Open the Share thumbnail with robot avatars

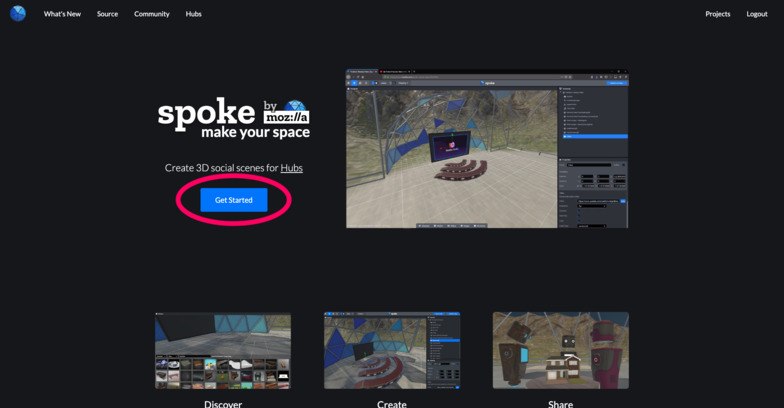click(x=560, y=350)
